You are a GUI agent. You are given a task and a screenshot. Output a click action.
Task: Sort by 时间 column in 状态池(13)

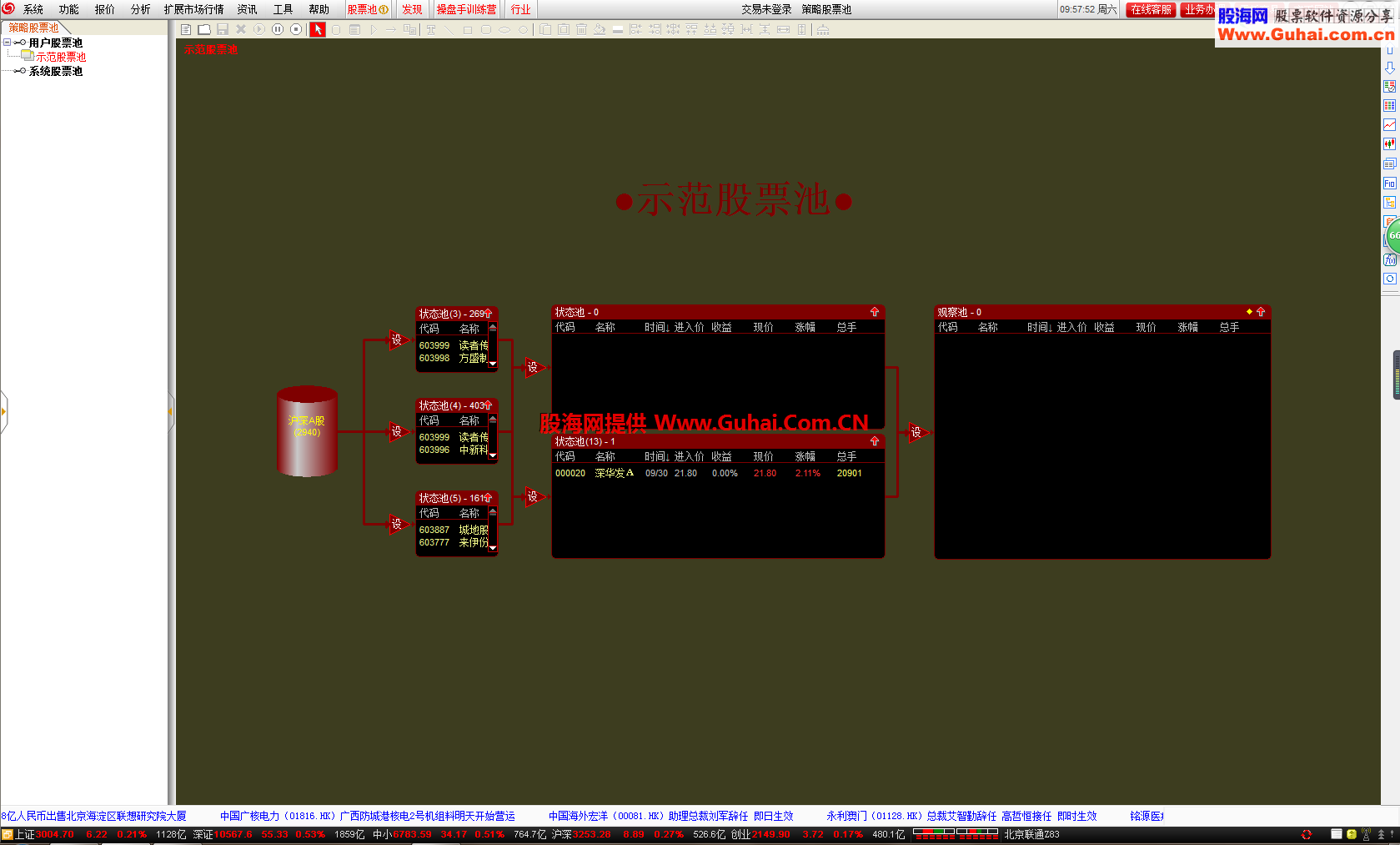(656, 456)
